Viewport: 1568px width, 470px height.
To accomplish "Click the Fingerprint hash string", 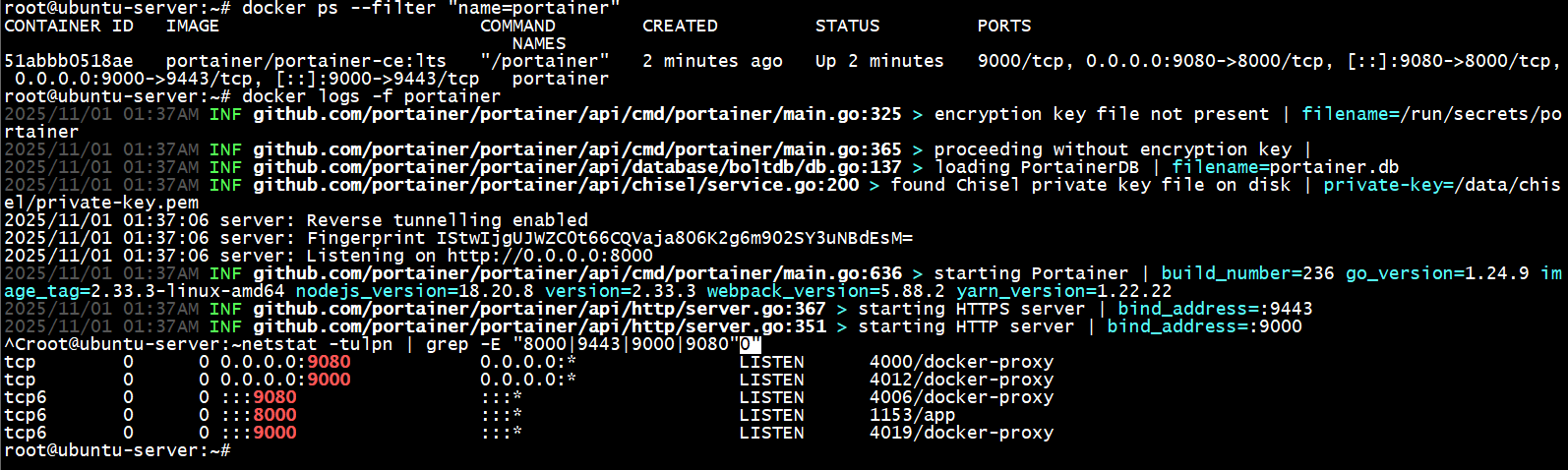I will (x=675, y=238).
